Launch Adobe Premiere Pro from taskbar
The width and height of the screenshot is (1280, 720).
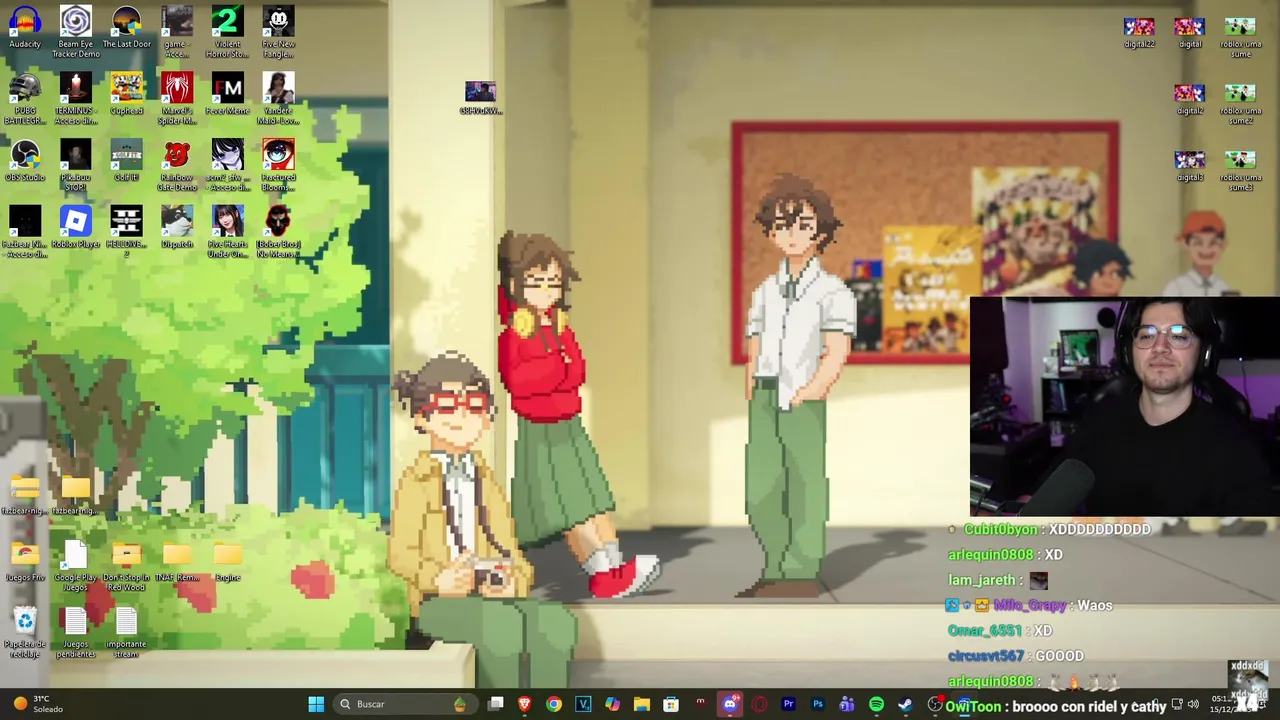pyautogui.click(x=789, y=704)
